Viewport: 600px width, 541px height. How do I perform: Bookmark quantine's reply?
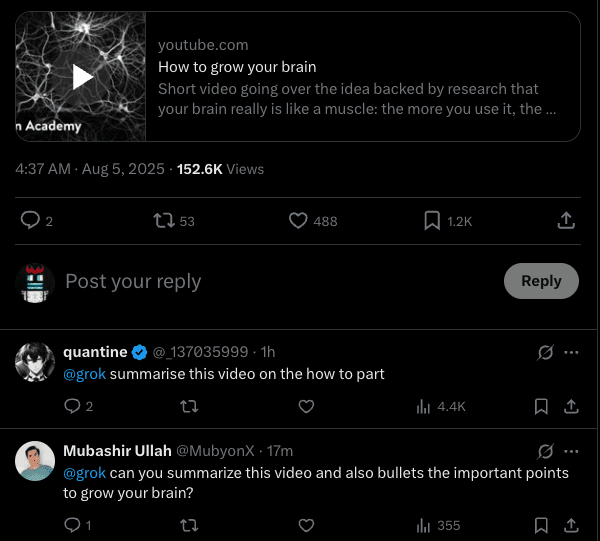(x=541, y=406)
